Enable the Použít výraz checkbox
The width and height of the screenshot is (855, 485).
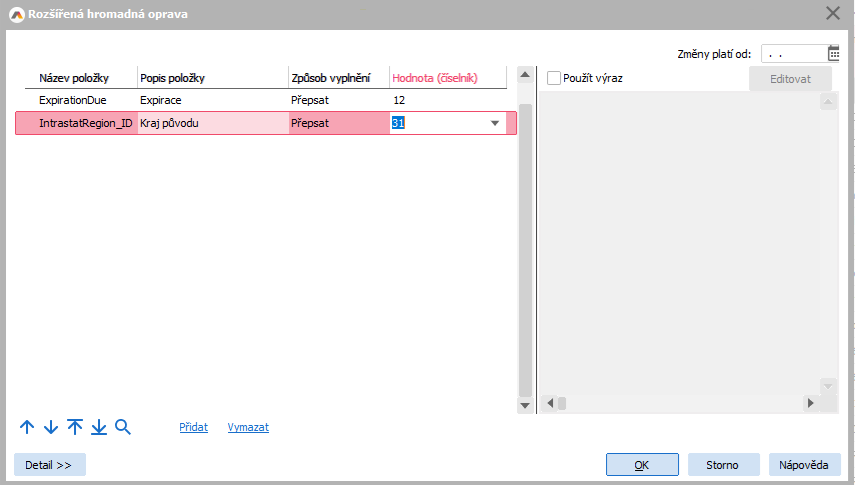coord(554,78)
